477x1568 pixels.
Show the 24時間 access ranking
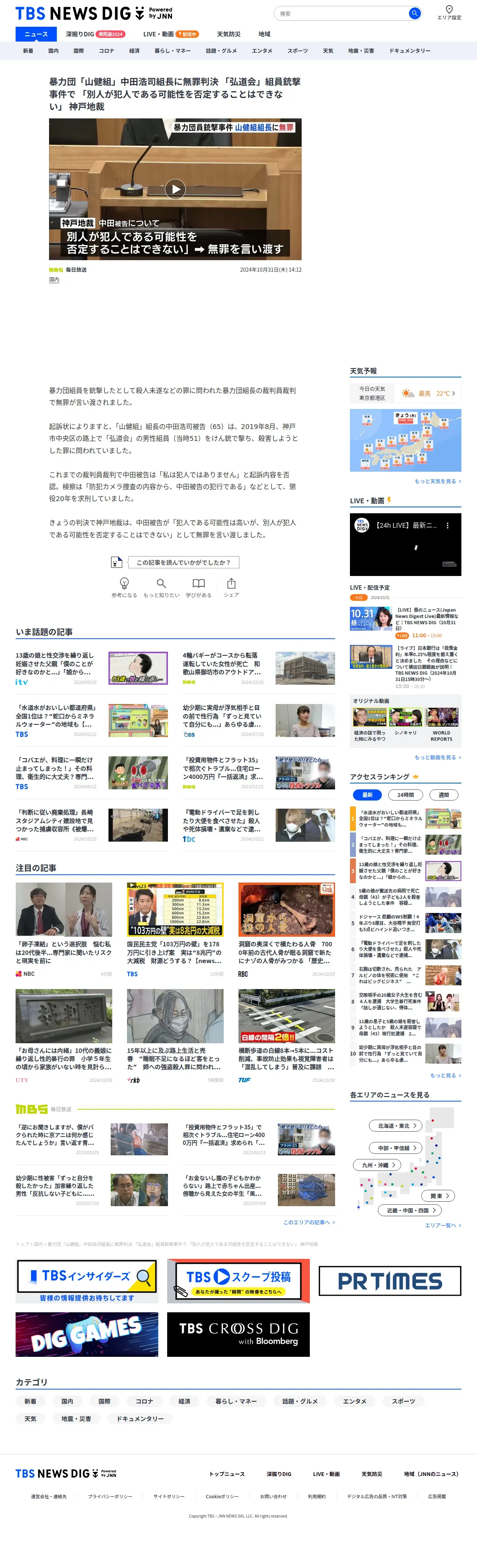click(406, 794)
